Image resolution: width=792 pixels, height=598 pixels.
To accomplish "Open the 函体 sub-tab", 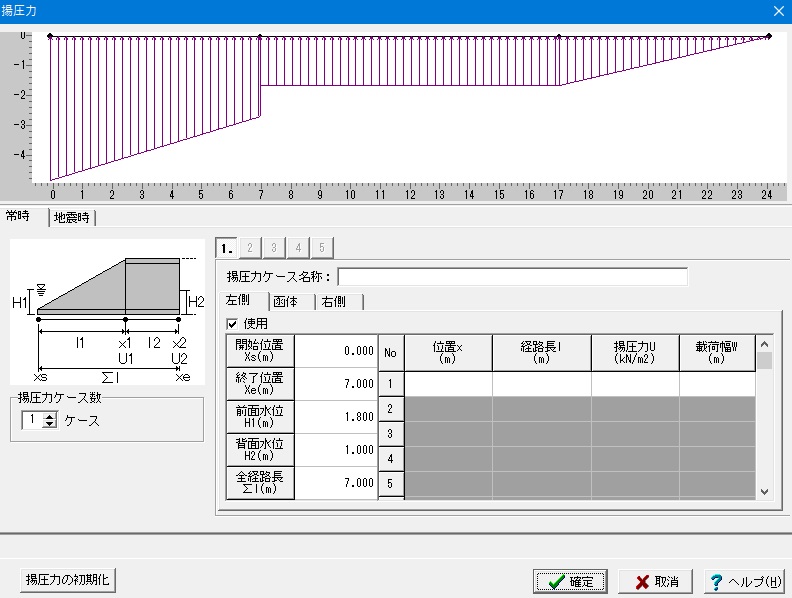I will pos(291,302).
